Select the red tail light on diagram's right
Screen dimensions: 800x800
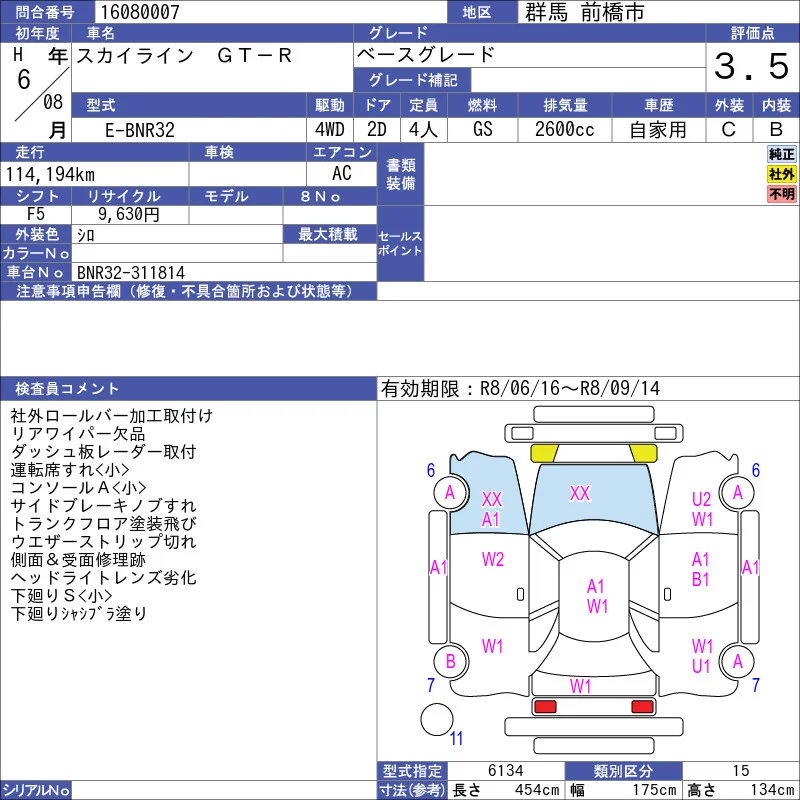642,707
